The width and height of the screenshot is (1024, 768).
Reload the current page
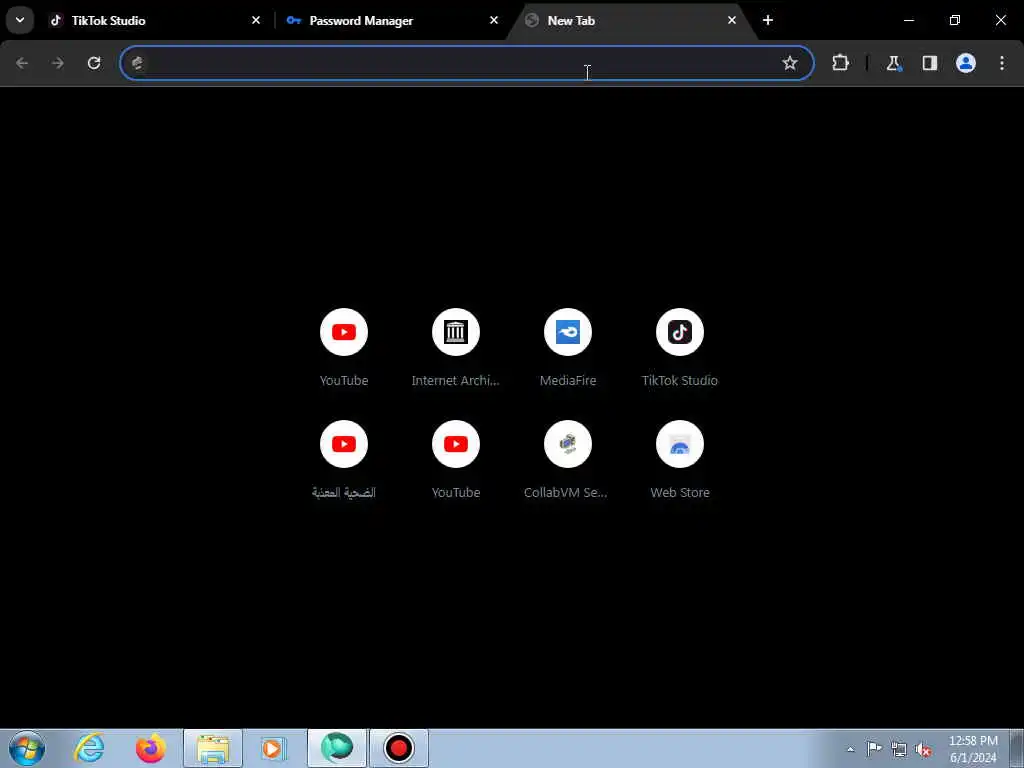point(94,63)
